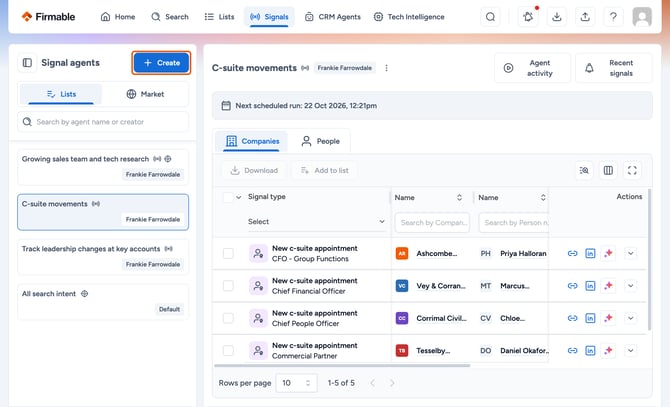This screenshot has width=670, height=407.
Task: Click the Create button
Action: (x=162, y=63)
